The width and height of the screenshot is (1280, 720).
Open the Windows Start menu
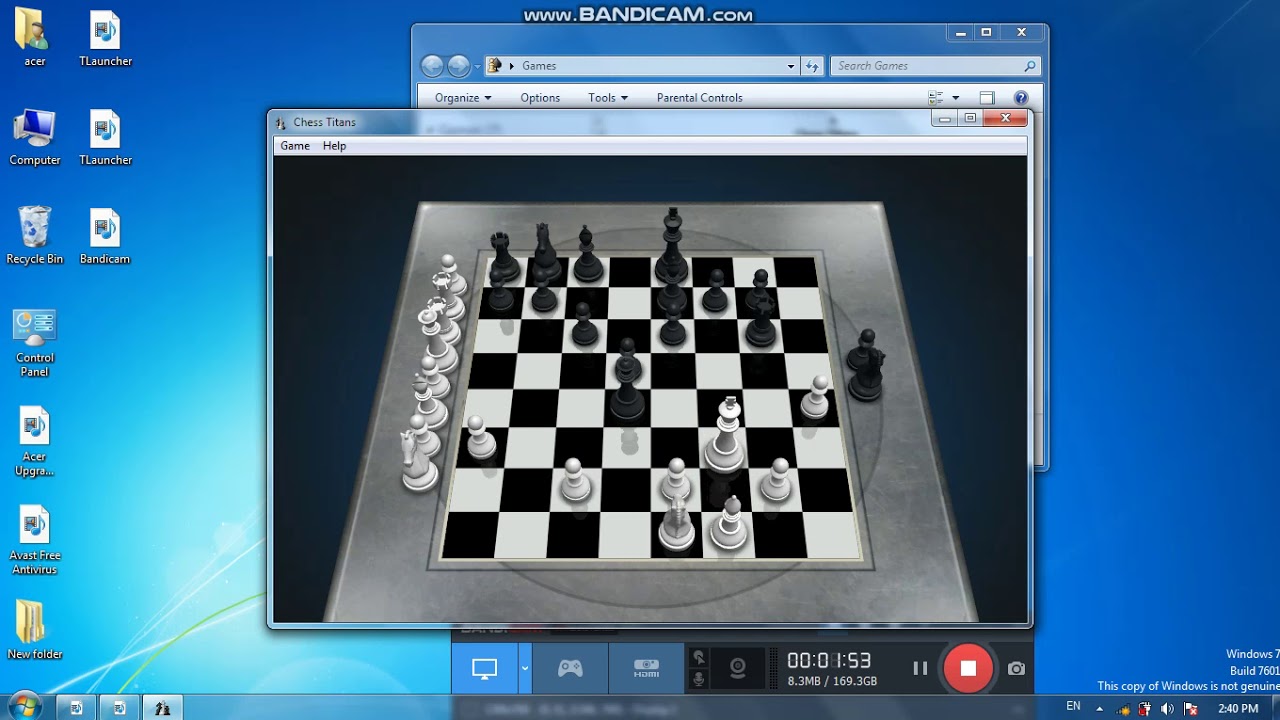point(24,706)
